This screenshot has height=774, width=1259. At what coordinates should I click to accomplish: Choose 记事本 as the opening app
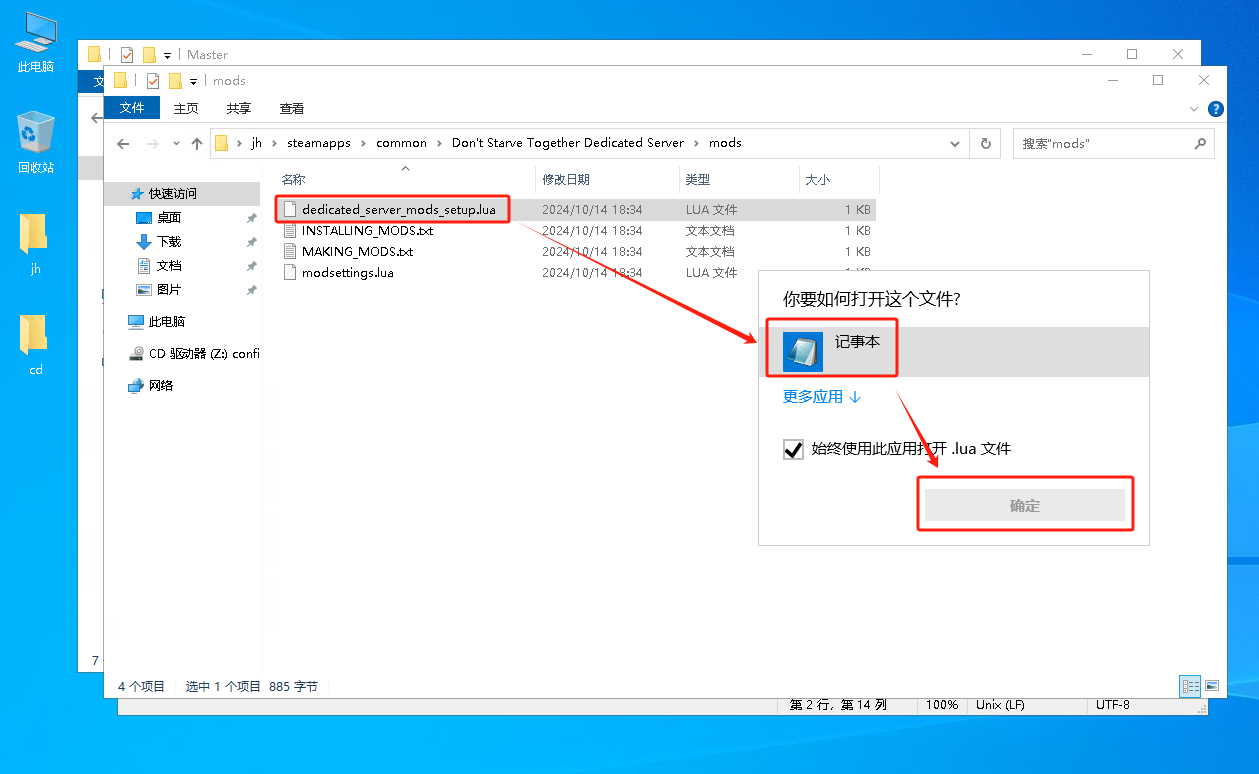click(954, 351)
